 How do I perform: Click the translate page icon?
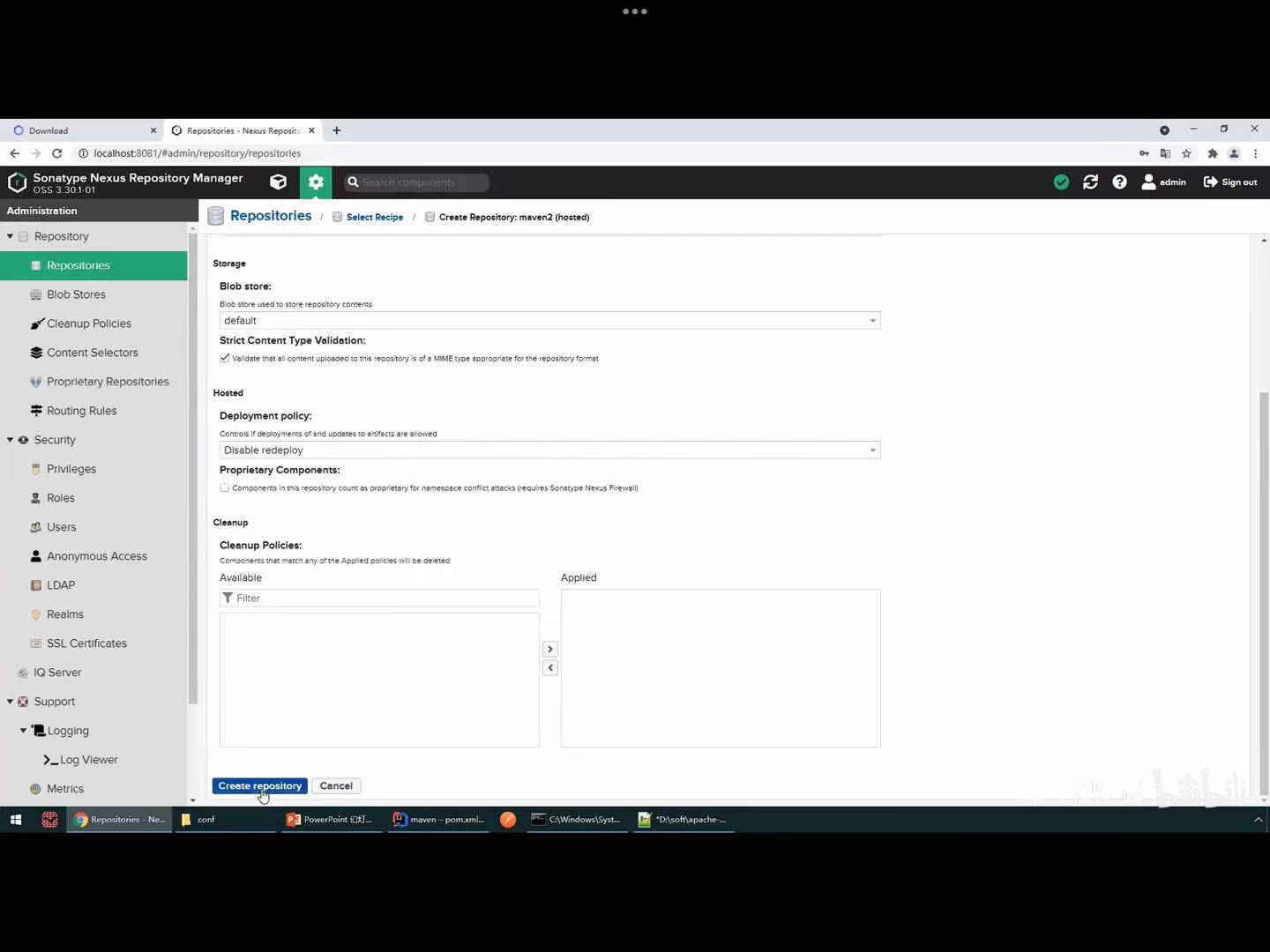point(1165,153)
